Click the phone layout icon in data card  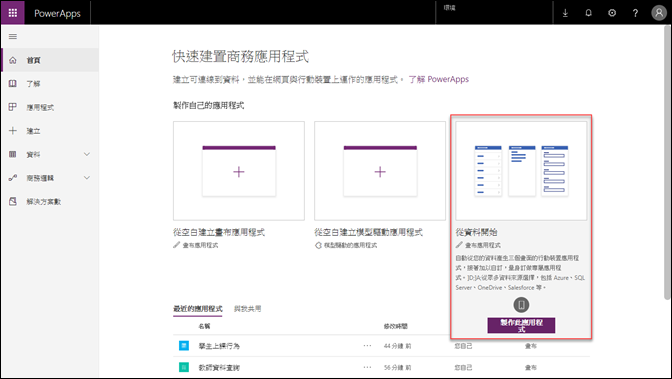pyautogui.click(x=521, y=305)
